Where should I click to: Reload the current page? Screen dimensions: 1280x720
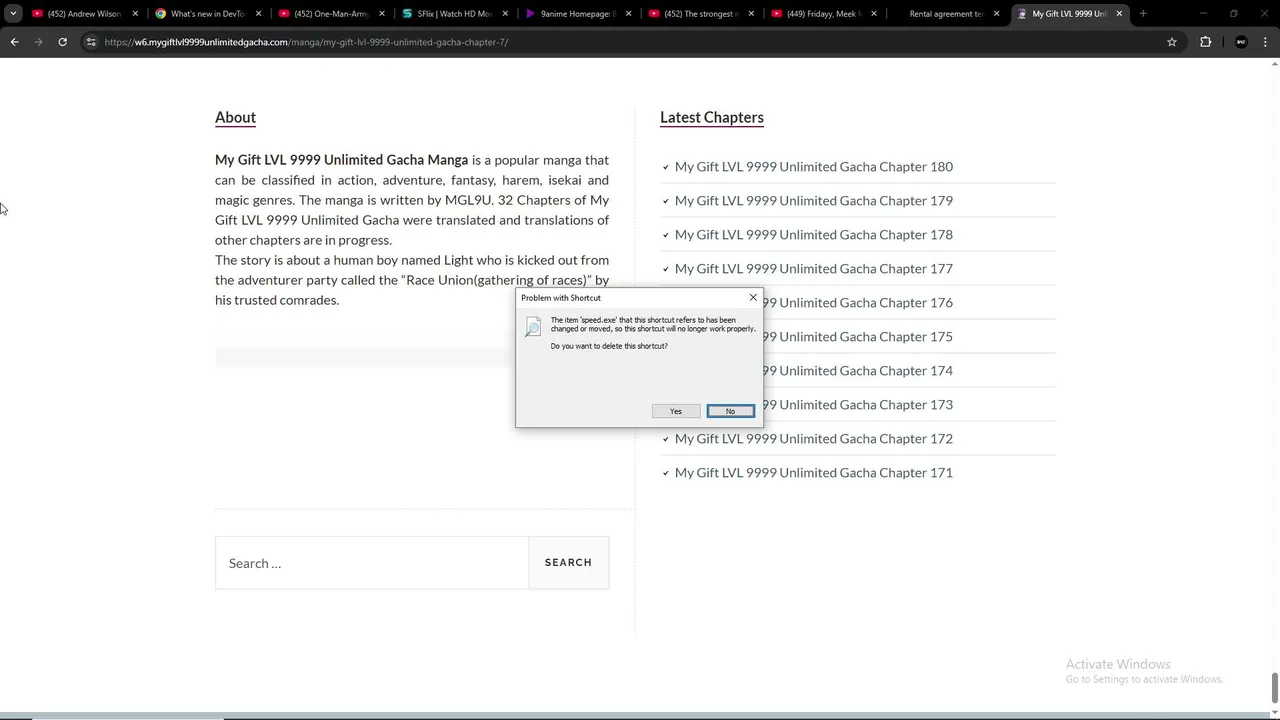(62, 42)
